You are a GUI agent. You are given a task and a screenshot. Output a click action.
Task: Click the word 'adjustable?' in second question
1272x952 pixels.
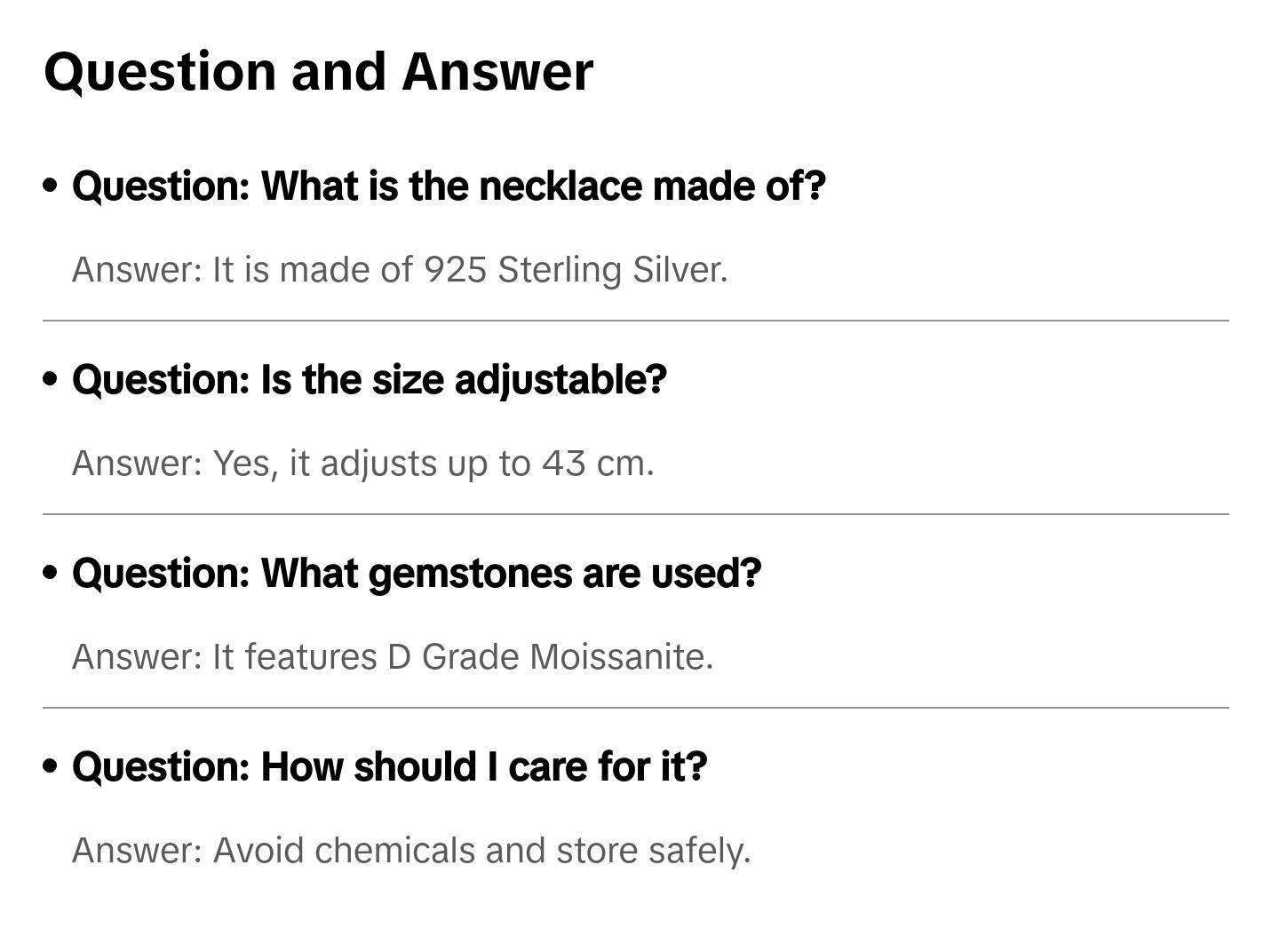560,380
